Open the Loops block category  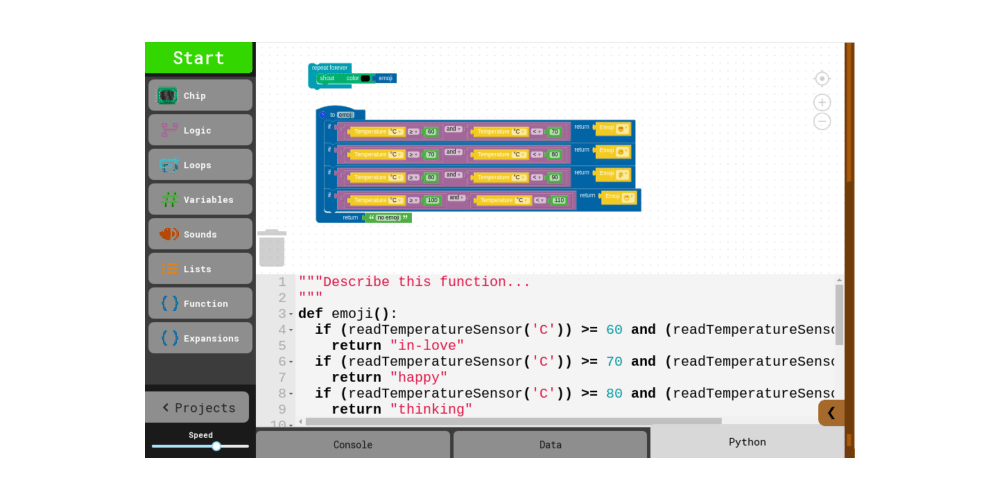coord(200,165)
